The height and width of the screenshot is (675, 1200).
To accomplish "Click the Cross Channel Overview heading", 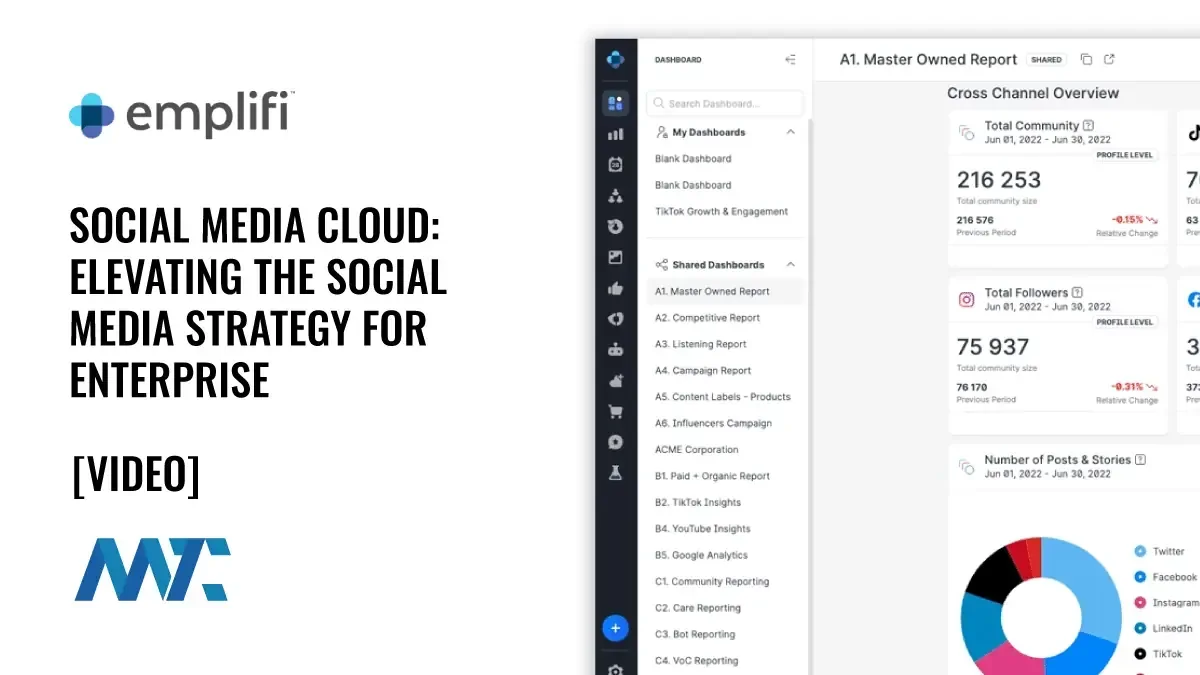I will coord(1033,93).
